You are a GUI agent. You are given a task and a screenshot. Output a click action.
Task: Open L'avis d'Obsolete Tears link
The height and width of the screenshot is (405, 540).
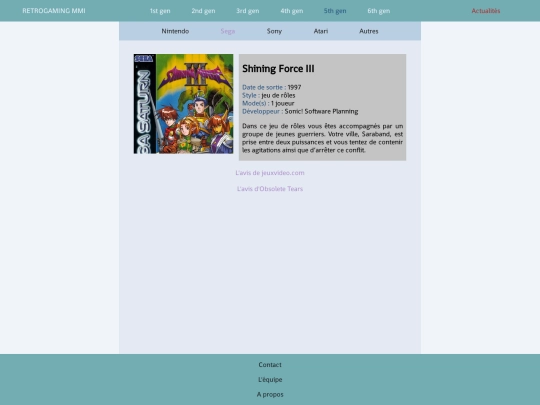[270, 189]
